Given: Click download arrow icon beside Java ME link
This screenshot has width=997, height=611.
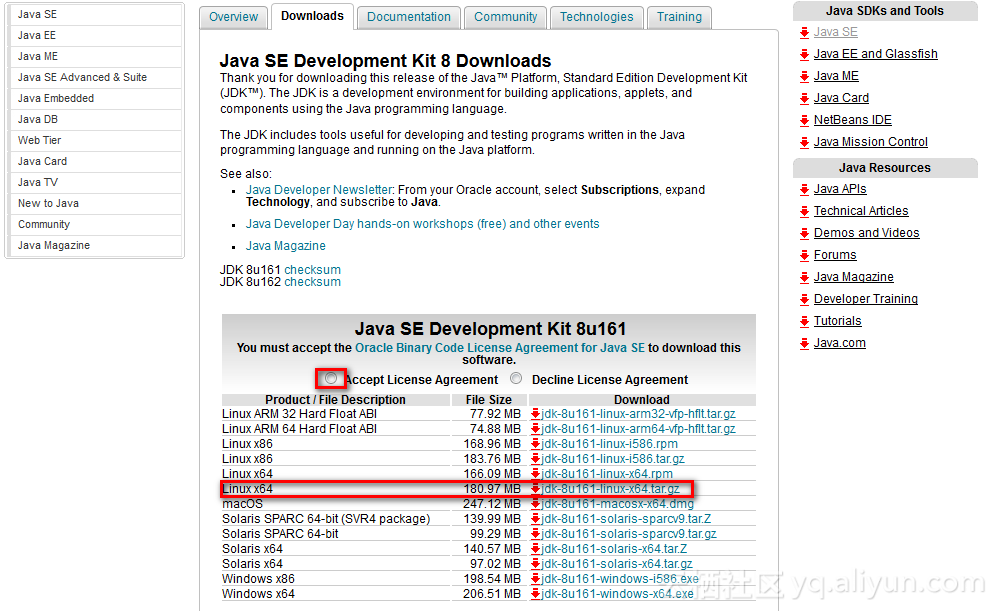Looking at the screenshot, I should (x=804, y=77).
